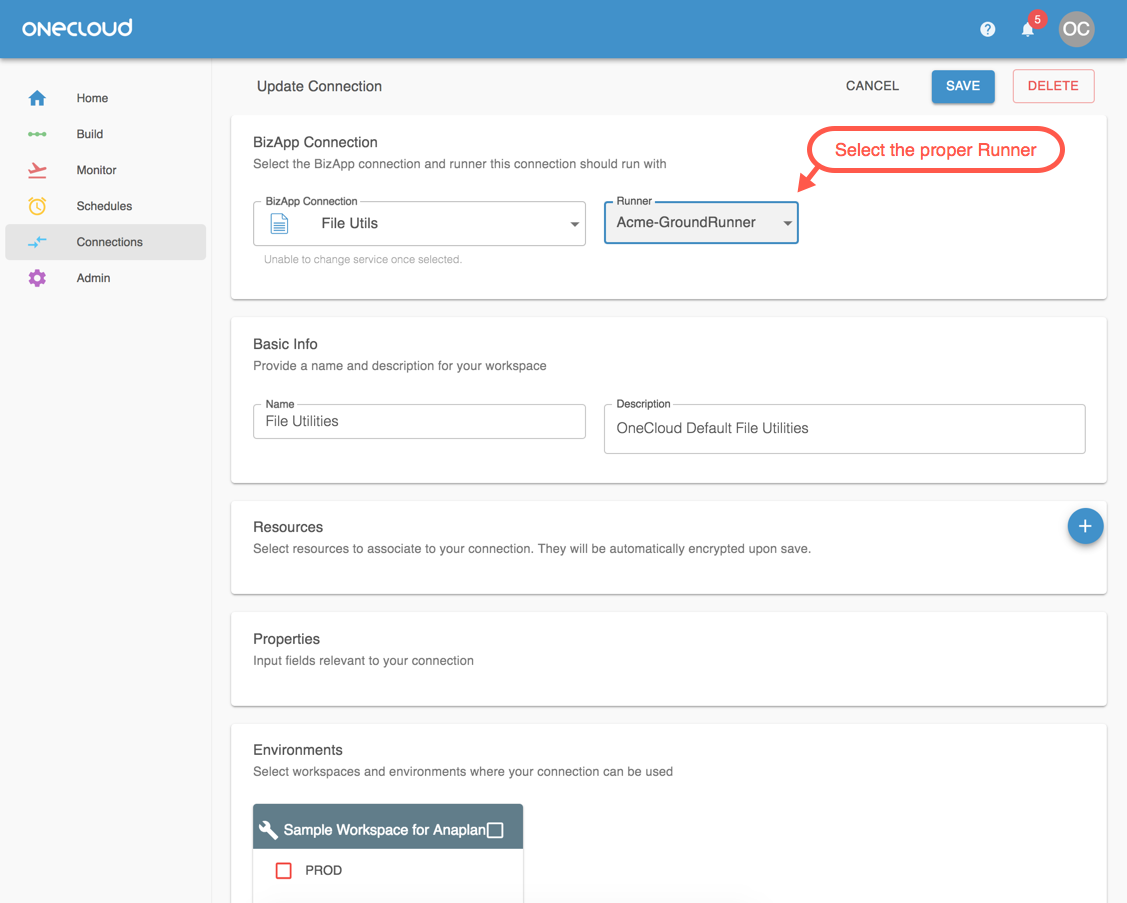The image size is (1127, 903).
Task: Click the File Utils document icon
Action: (280, 224)
